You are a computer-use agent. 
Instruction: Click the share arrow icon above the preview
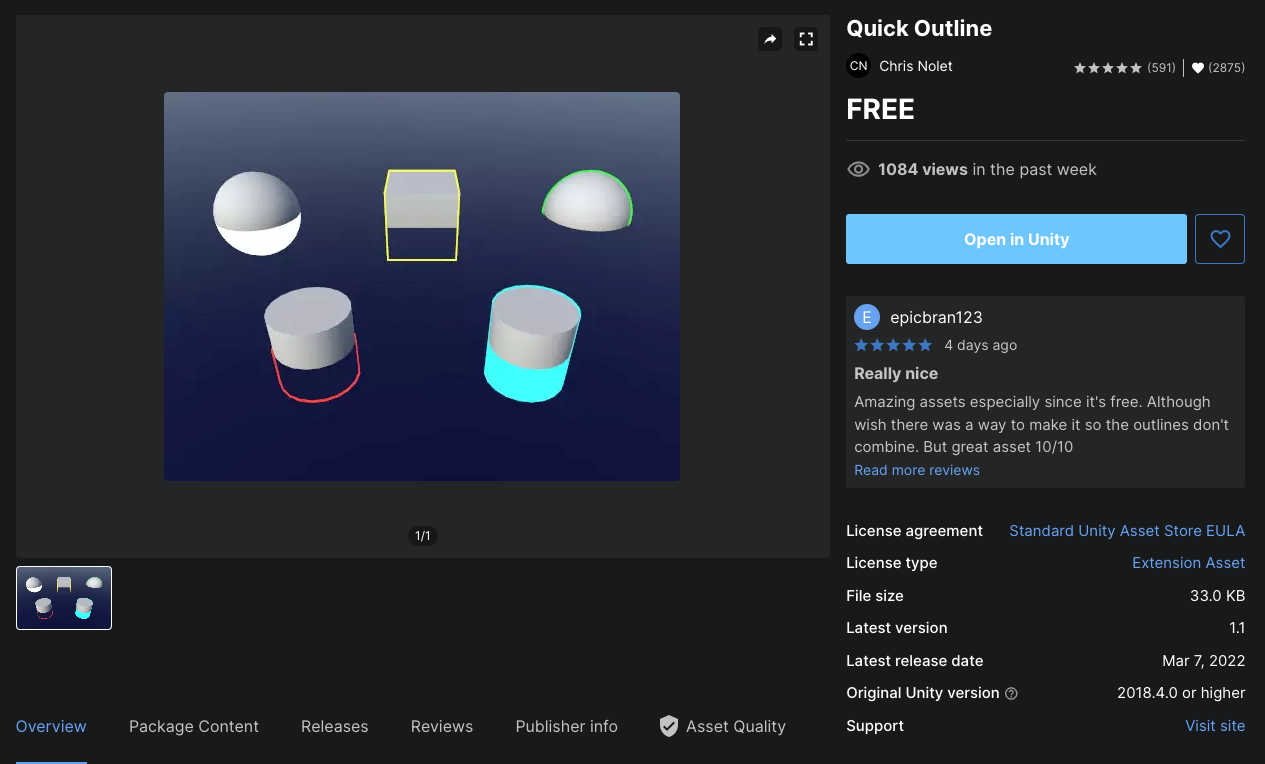[x=769, y=39]
